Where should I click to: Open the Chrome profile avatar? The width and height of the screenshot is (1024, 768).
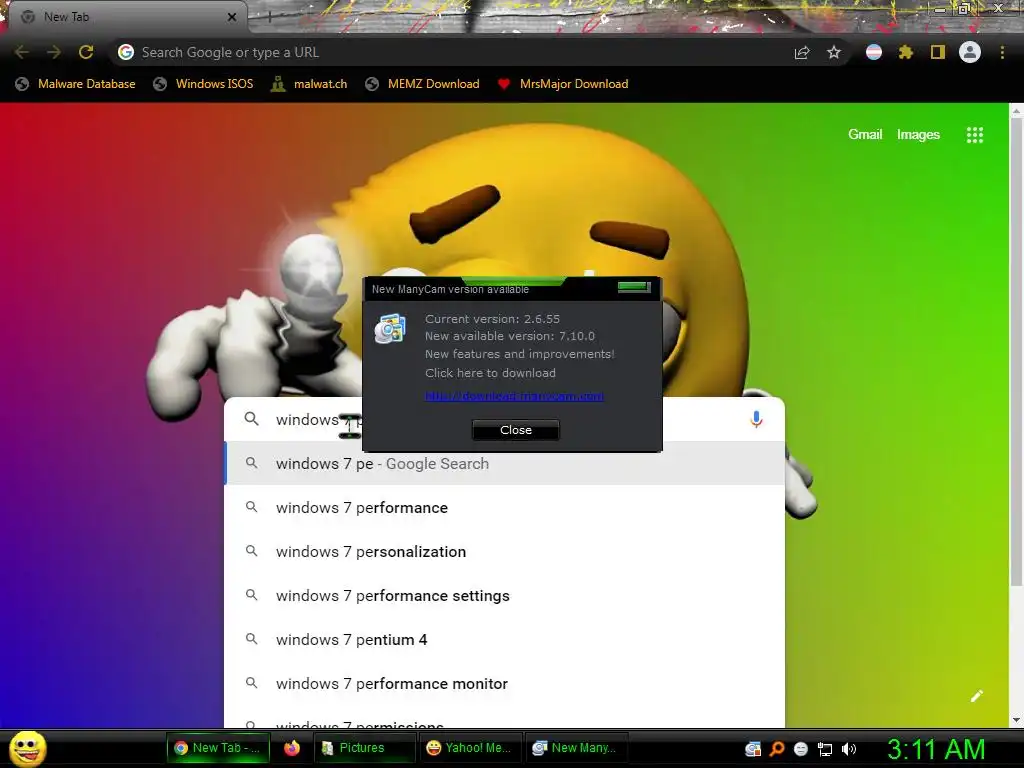(970, 52)
